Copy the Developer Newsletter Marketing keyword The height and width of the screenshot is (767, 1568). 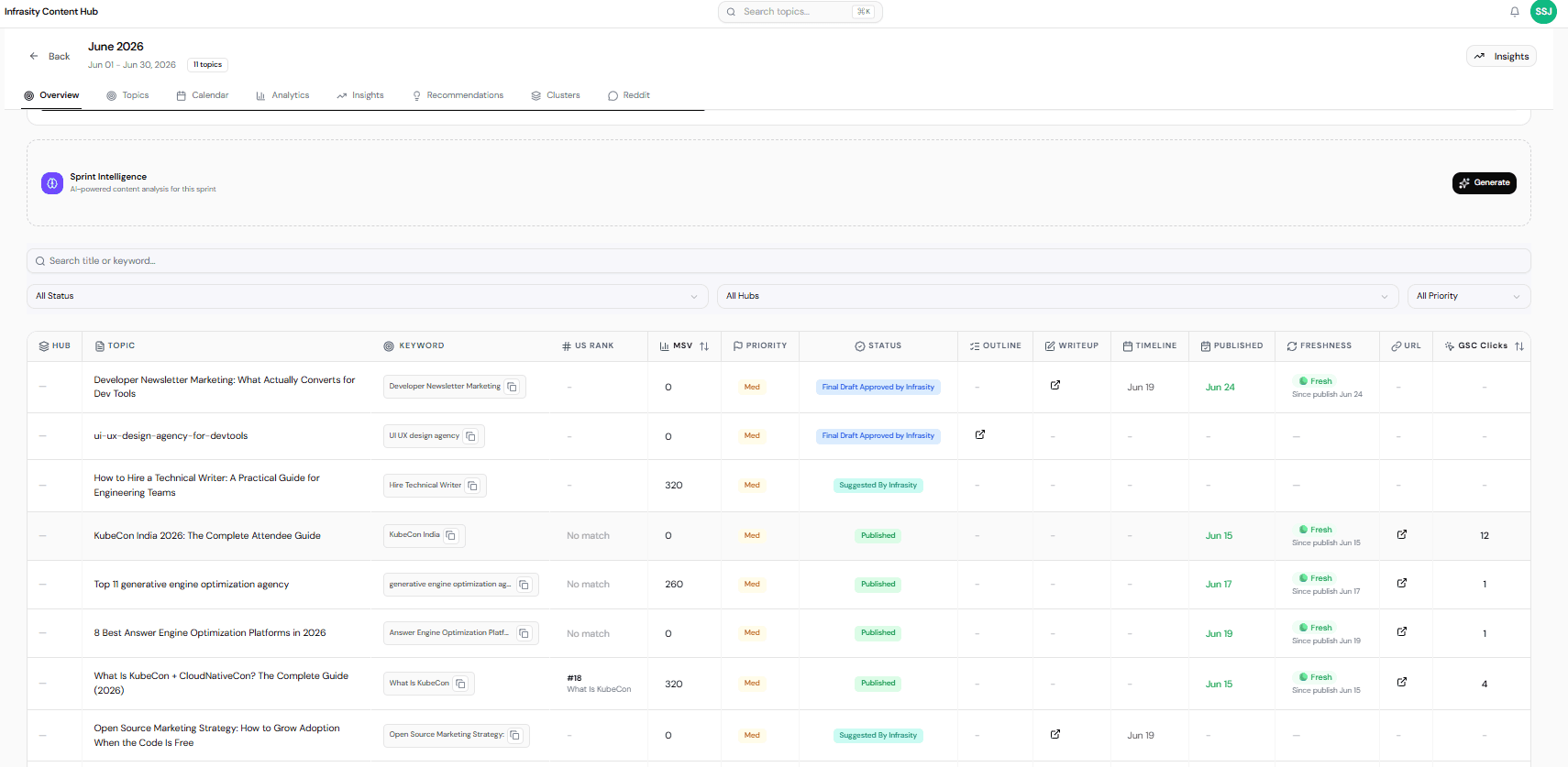[x=513, y=387]
